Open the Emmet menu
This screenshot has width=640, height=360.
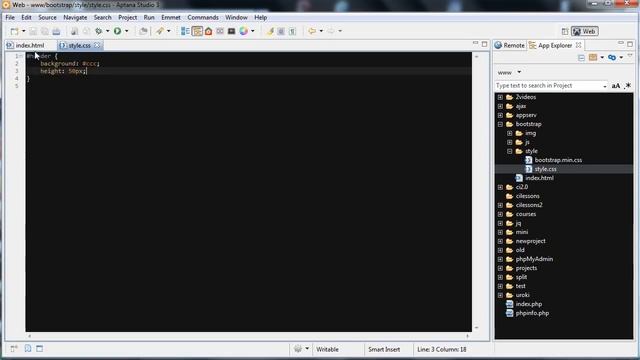click(x=171, y=18)
